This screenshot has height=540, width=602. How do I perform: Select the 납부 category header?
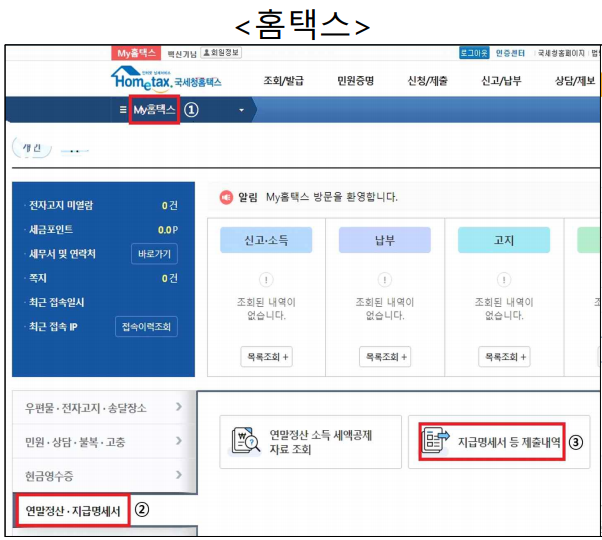(x=385, y=240)
